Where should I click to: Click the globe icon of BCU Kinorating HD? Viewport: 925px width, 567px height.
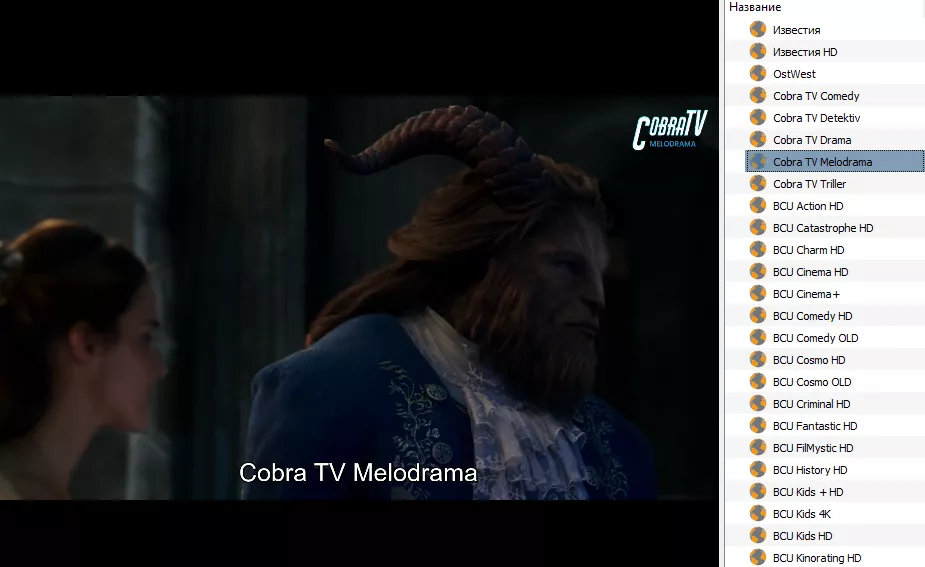tap(757, 558)
